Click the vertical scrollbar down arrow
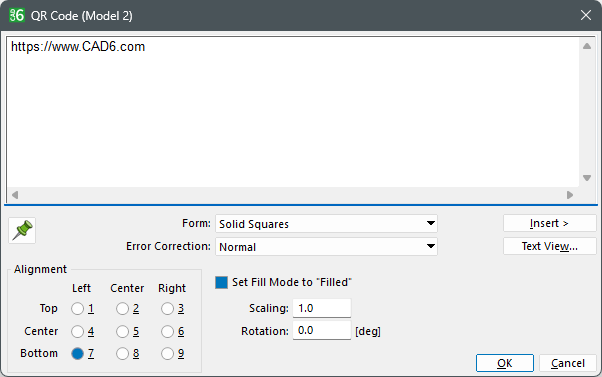 (587, 178)
